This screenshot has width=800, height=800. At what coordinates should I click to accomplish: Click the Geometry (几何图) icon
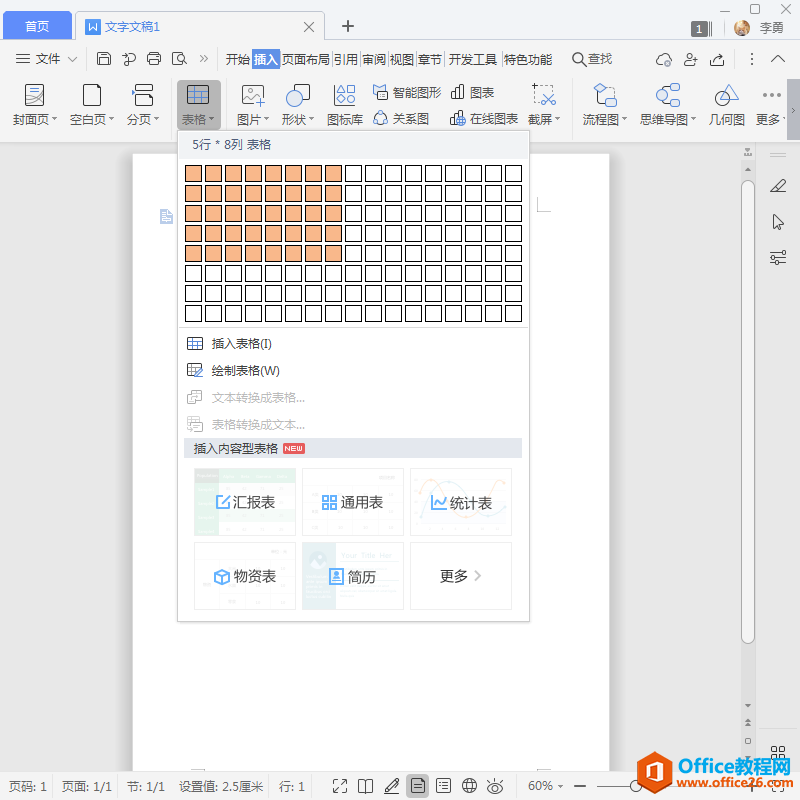(x=727, y=106)
